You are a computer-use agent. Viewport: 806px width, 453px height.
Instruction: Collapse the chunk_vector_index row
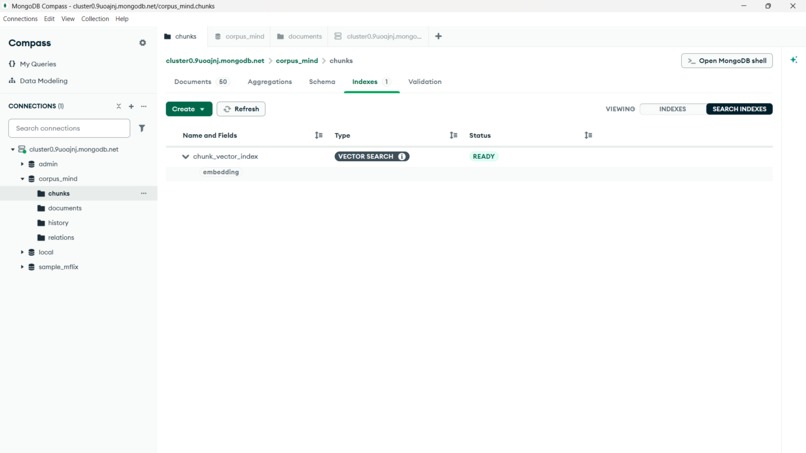(186, 156)
